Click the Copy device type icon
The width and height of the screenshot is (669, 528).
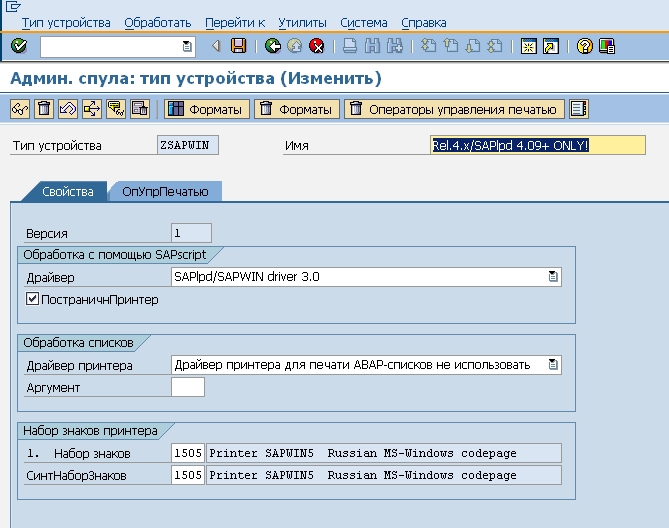coord(140,109)
